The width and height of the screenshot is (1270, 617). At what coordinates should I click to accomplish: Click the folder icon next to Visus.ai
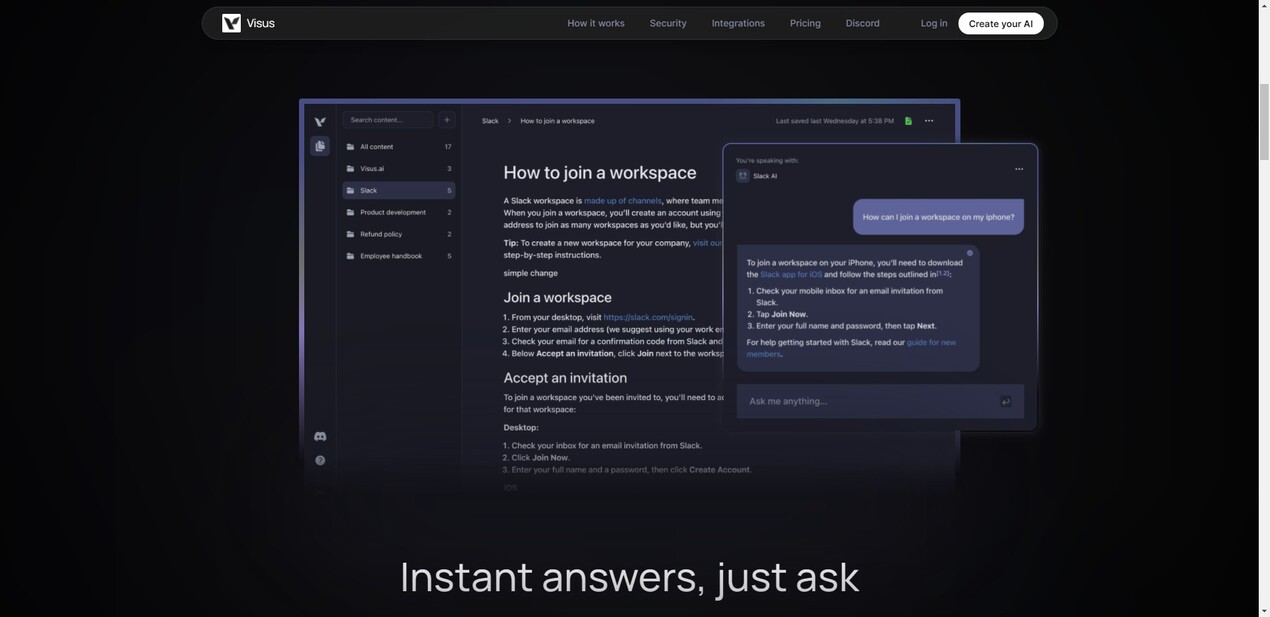pos(351,169)
